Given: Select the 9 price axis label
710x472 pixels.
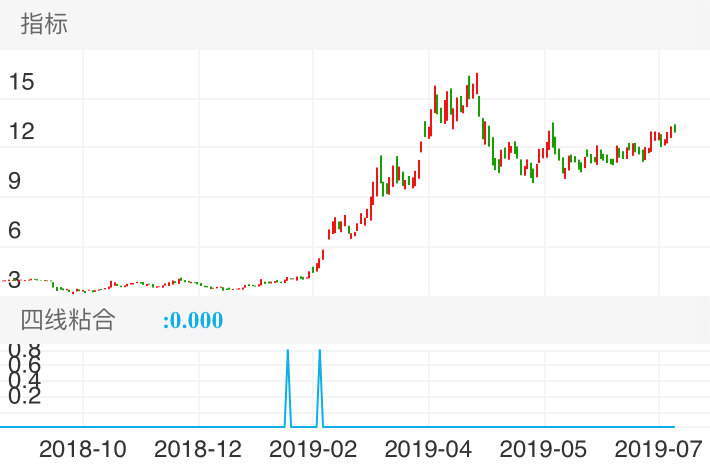Looking at the screenshot, I should tap(14, 181).
